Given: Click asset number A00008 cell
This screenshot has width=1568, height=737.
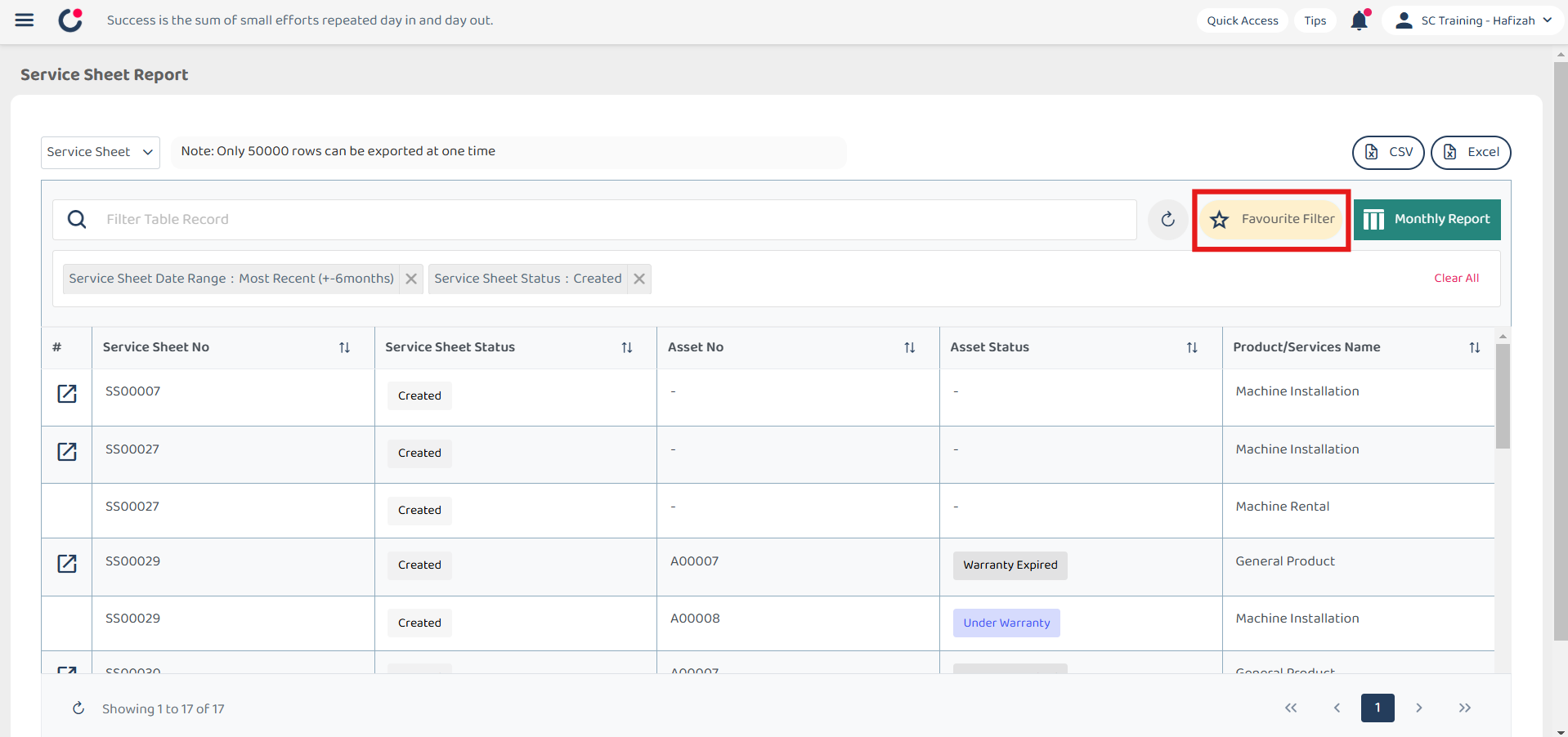Looking at the screenshot, I should 695,619.
